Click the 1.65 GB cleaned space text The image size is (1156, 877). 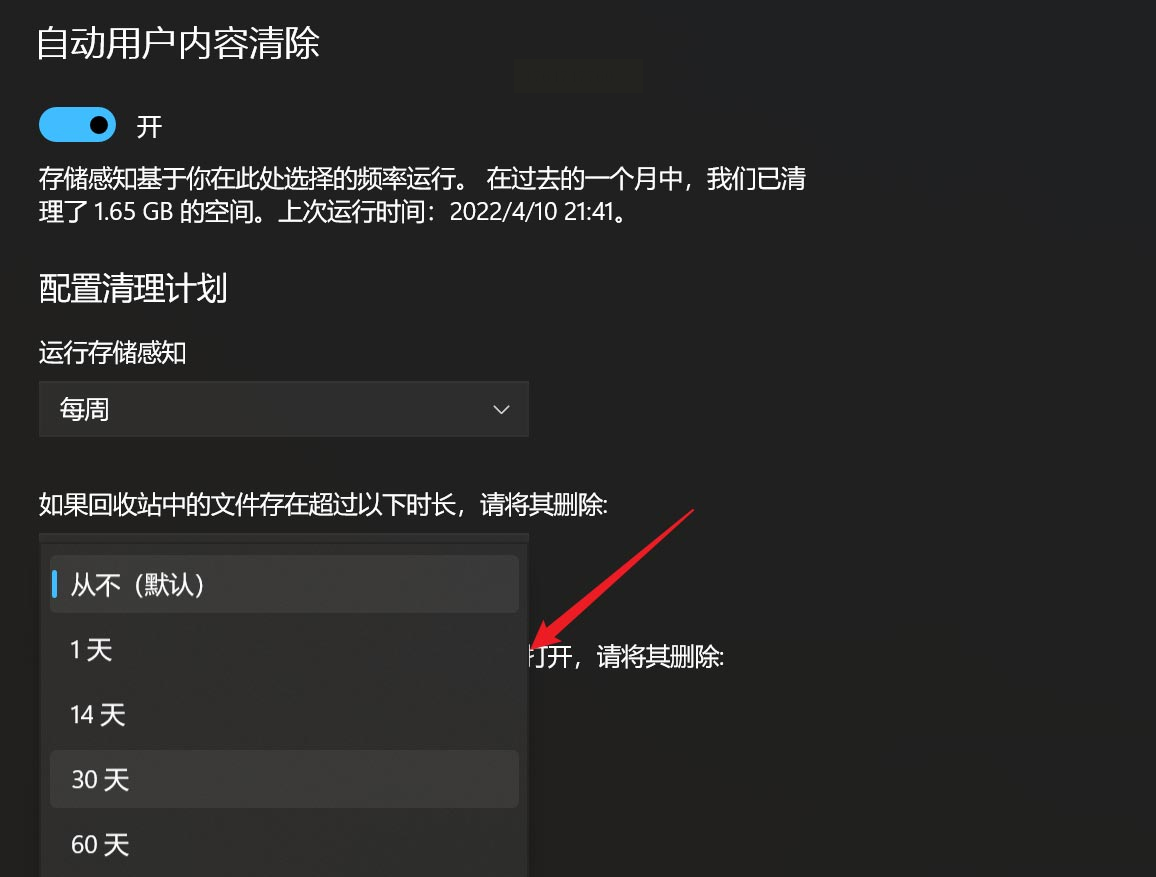tap(133, 212)
